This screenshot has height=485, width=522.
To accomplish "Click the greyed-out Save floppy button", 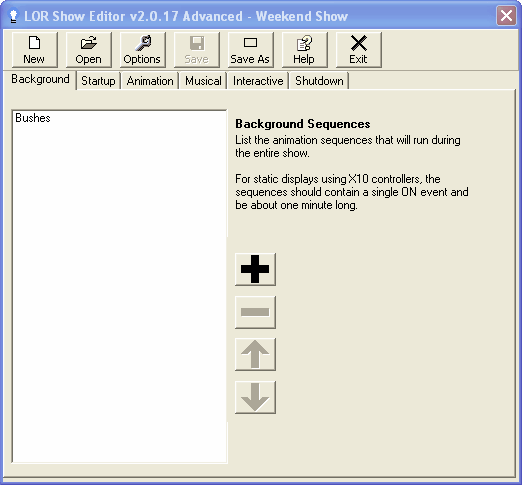I will 197,50.
